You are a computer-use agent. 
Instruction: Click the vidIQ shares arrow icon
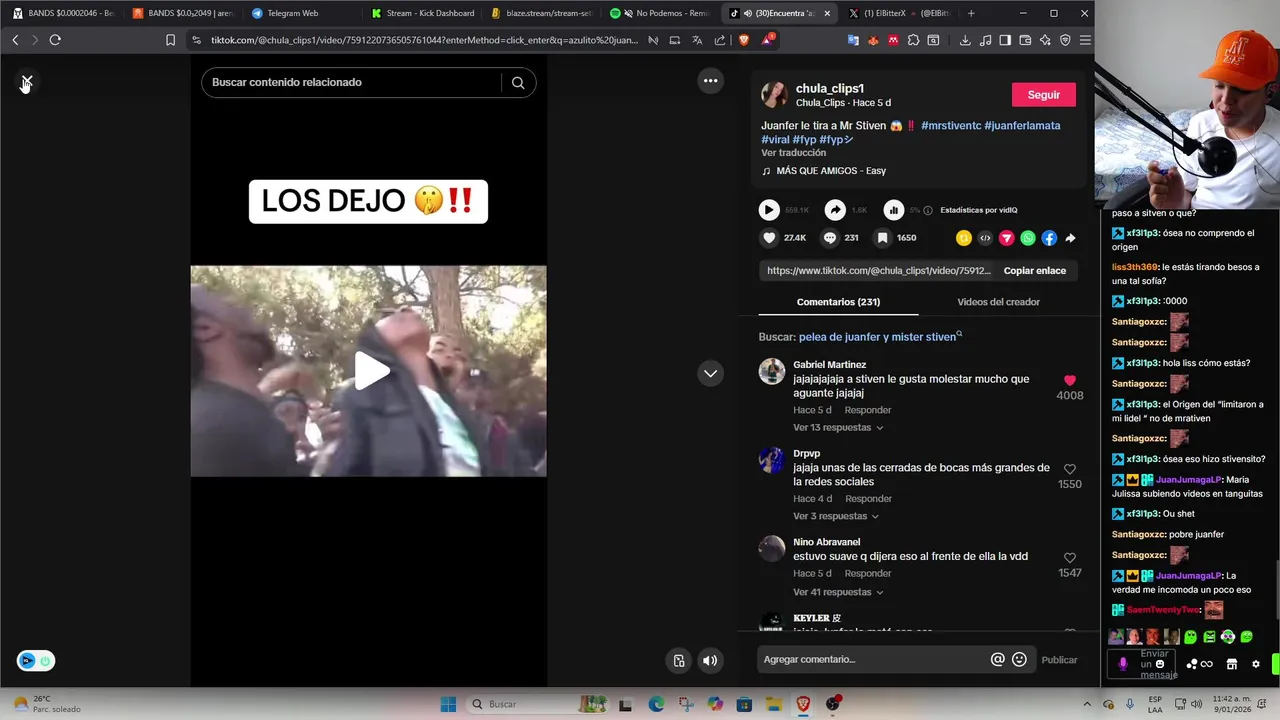[835, 210]
